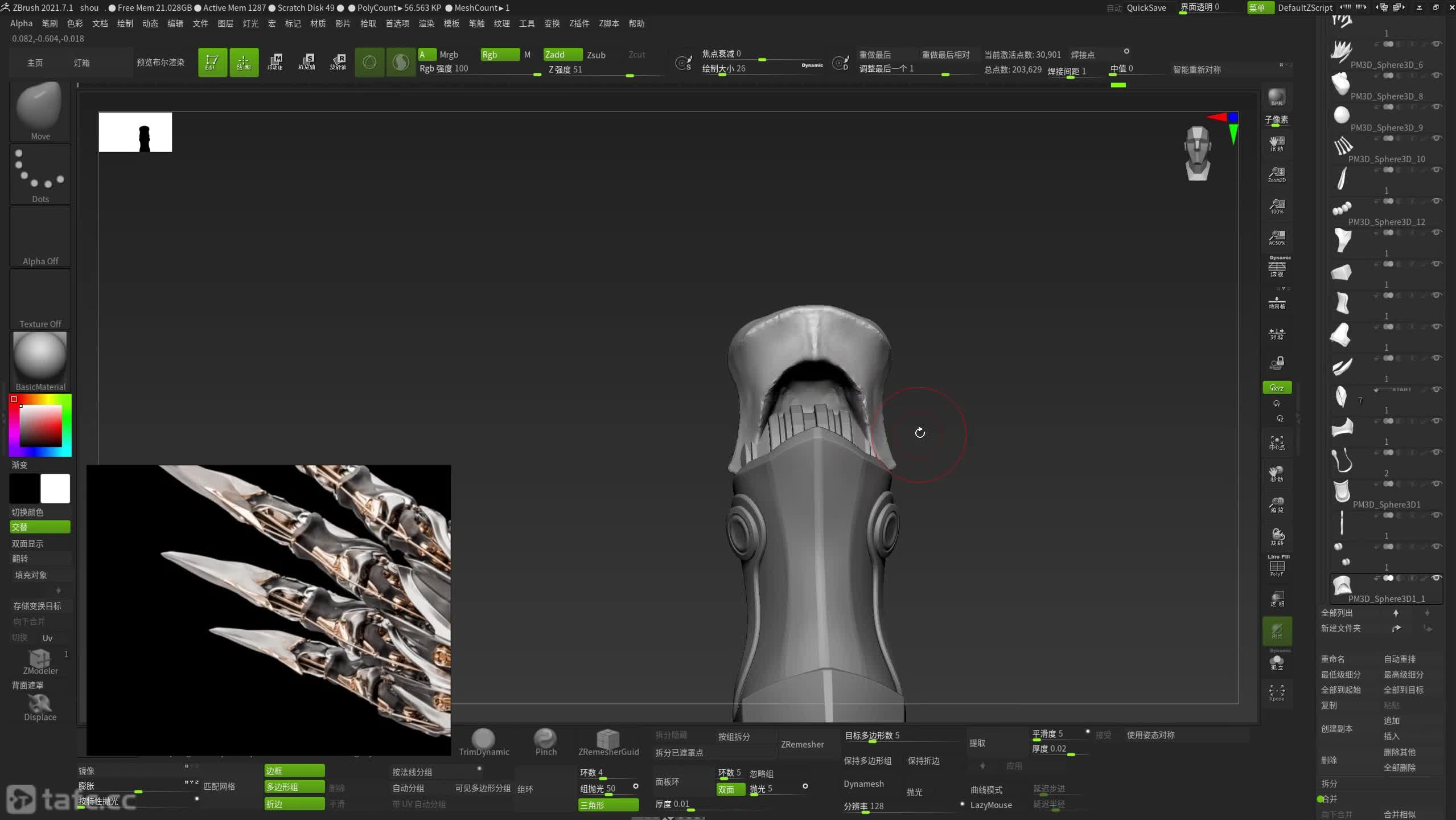Toggle the 地网格 floor grid icon
This screenshot has height=820, width=1456.
tap(1277, 302)
